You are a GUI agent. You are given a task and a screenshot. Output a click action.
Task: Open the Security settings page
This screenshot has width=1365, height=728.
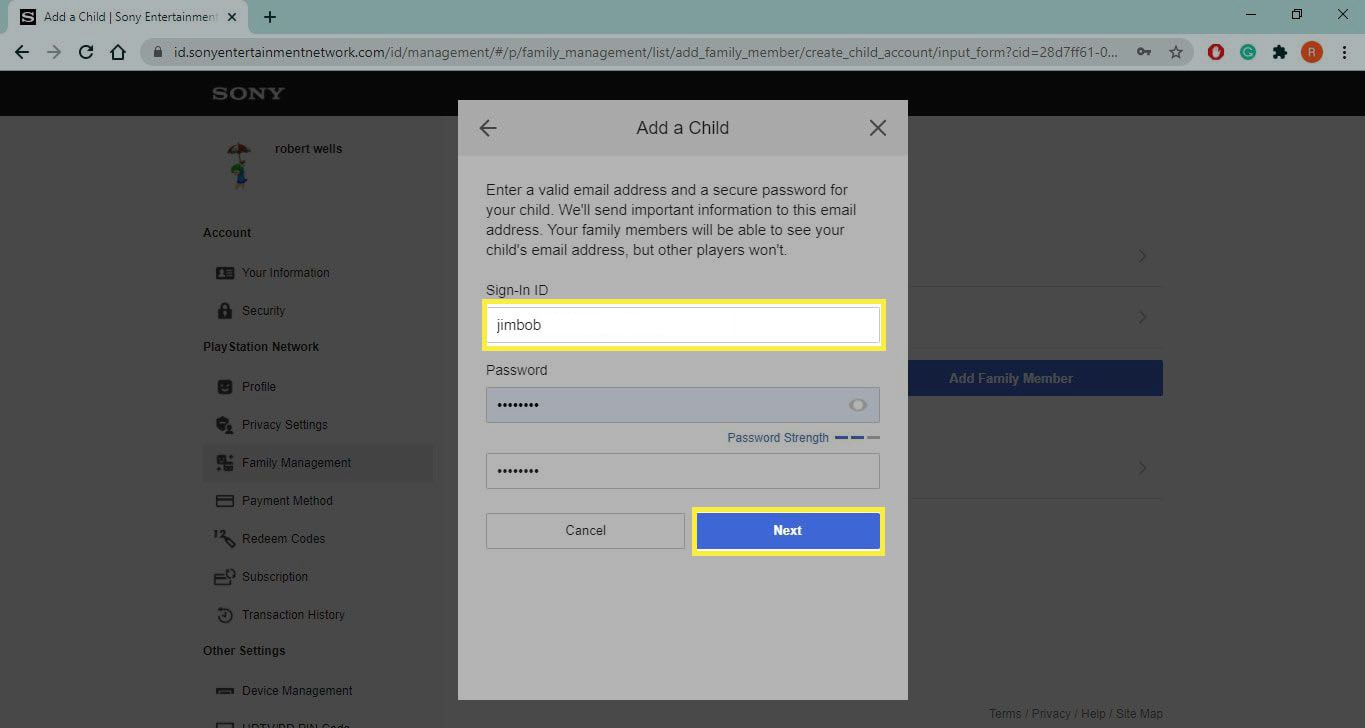tap(263, 311)
